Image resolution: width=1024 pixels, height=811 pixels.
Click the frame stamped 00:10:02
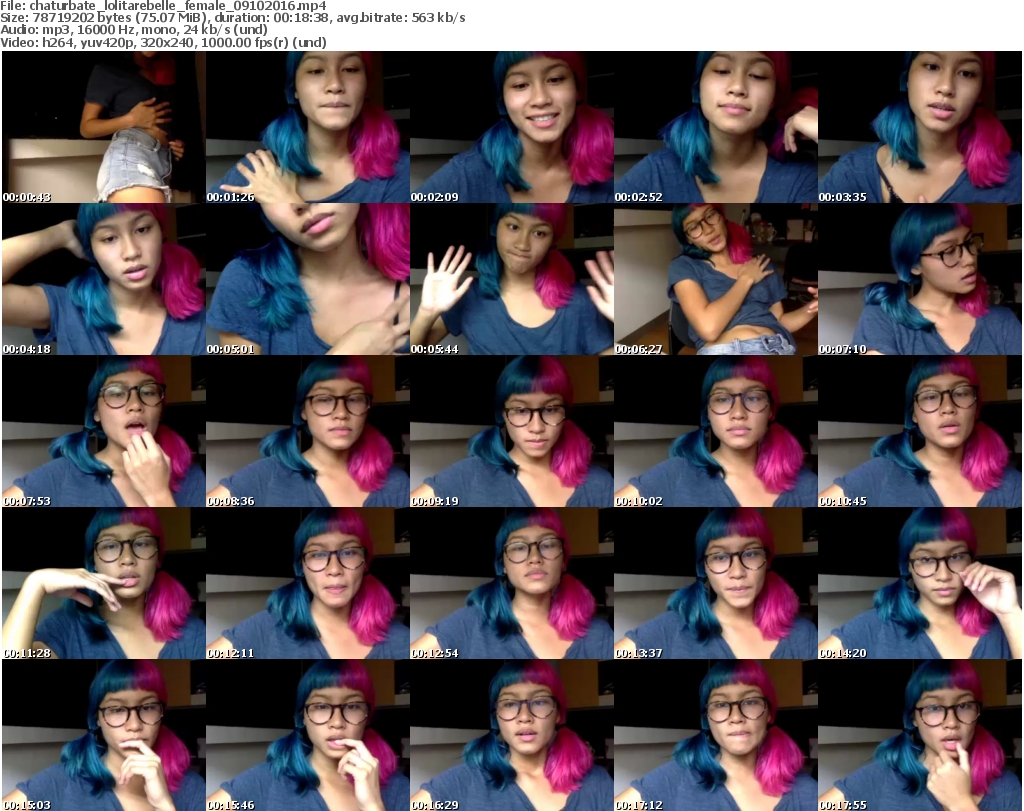tap(716, 431)
